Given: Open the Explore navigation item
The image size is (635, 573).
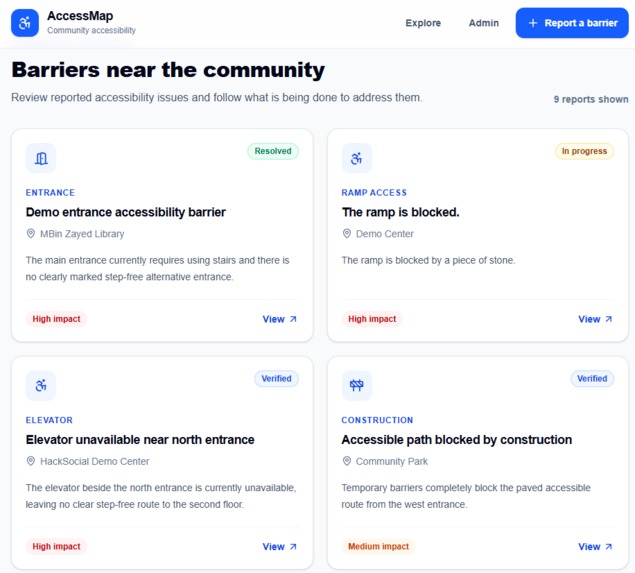Looking at the screenshot, I should (423, 23).
